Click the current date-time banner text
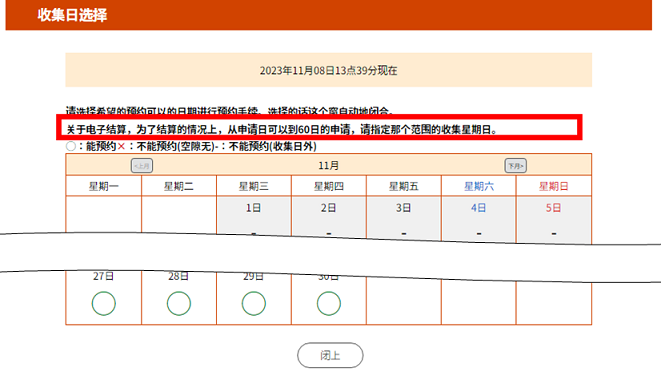 click(x=328, y=70)
